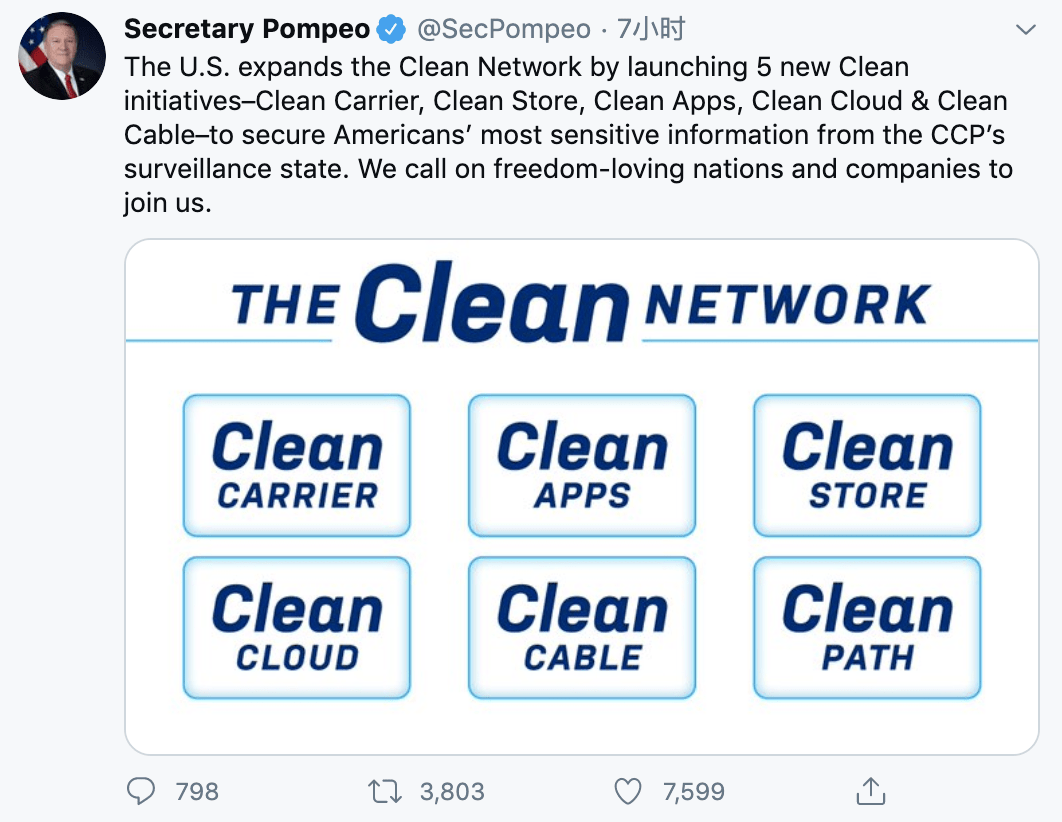The width and height of the screenshot is (1062, 822).
Task: Click the blue verified badge
Action: tap(391, 29)
